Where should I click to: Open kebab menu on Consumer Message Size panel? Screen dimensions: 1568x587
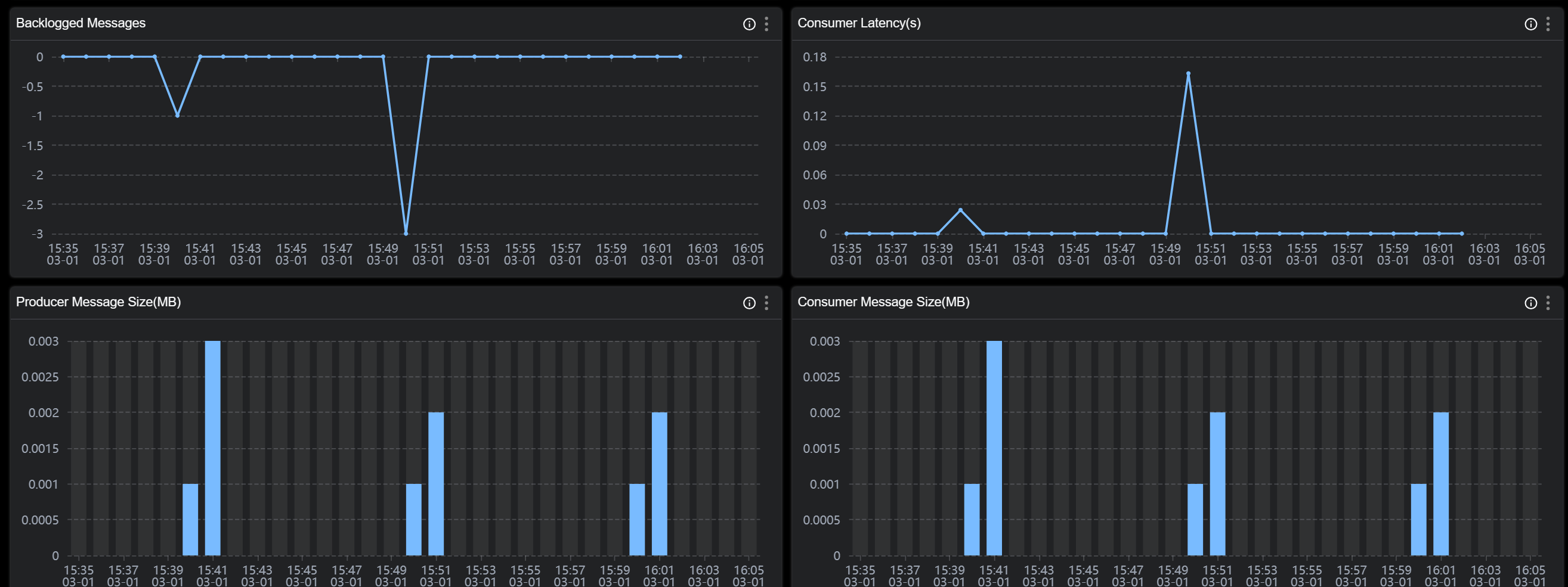(1548, 303)
